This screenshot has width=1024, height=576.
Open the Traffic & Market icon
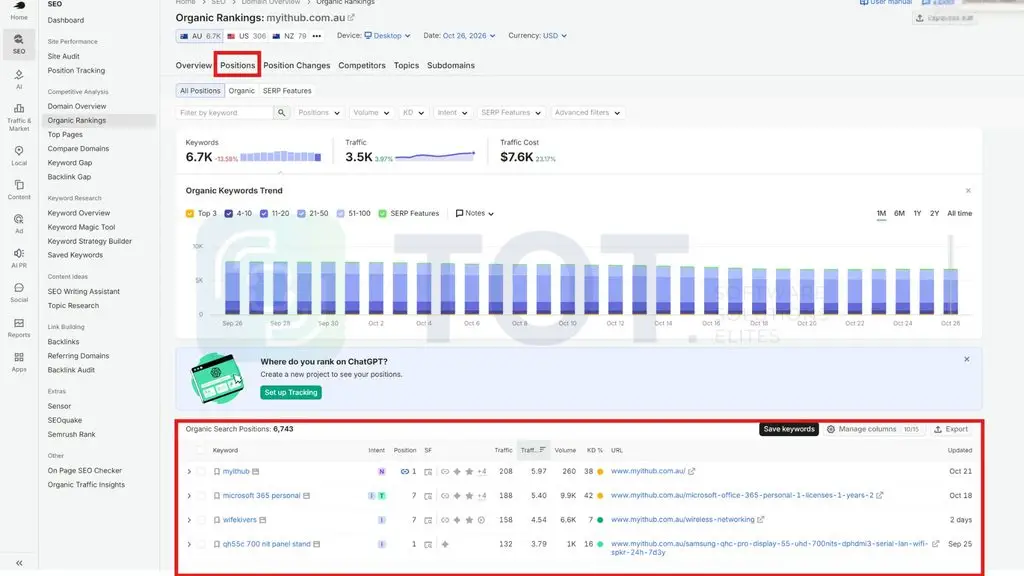pos(19,108)
